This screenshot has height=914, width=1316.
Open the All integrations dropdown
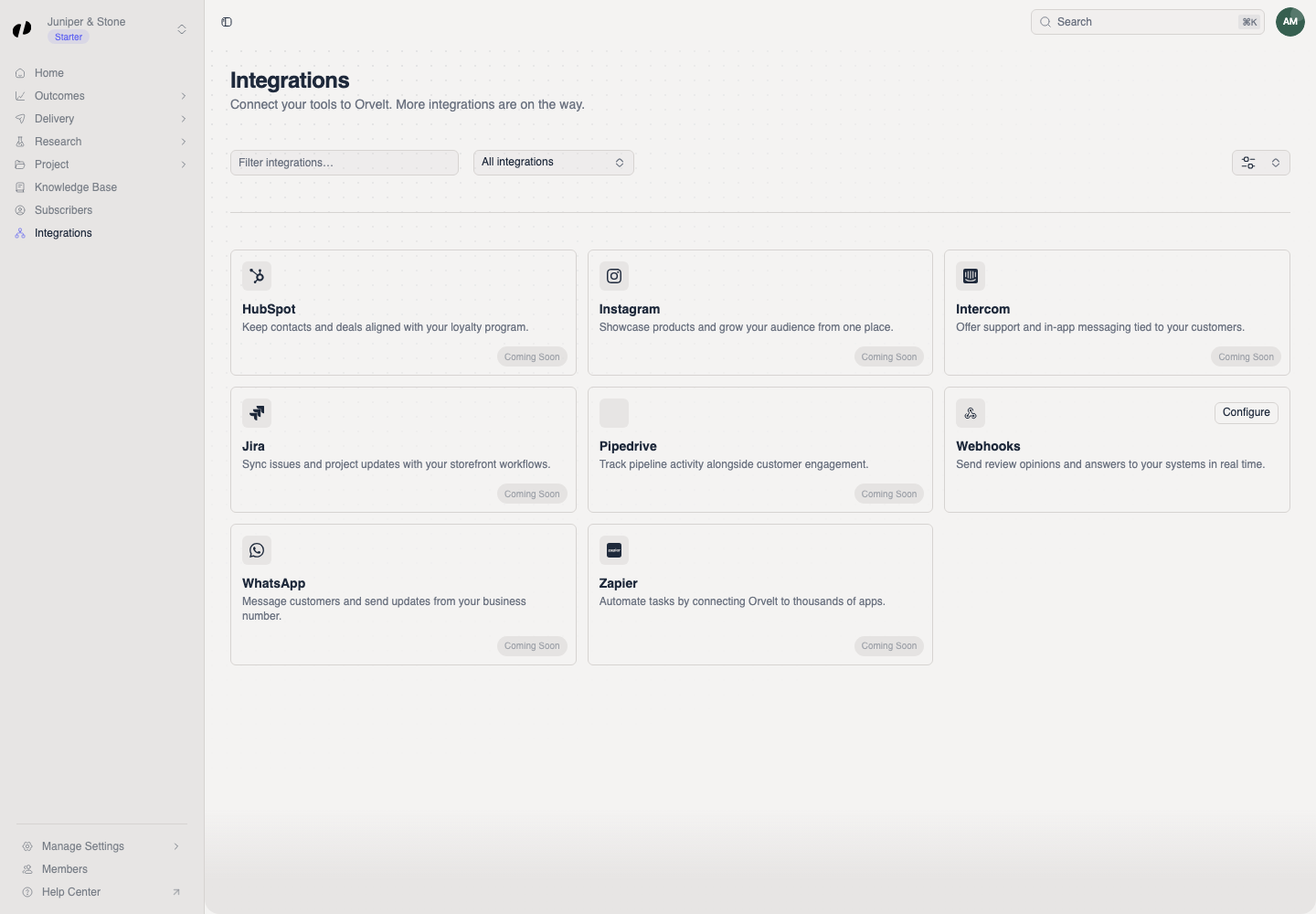point(554,163)
